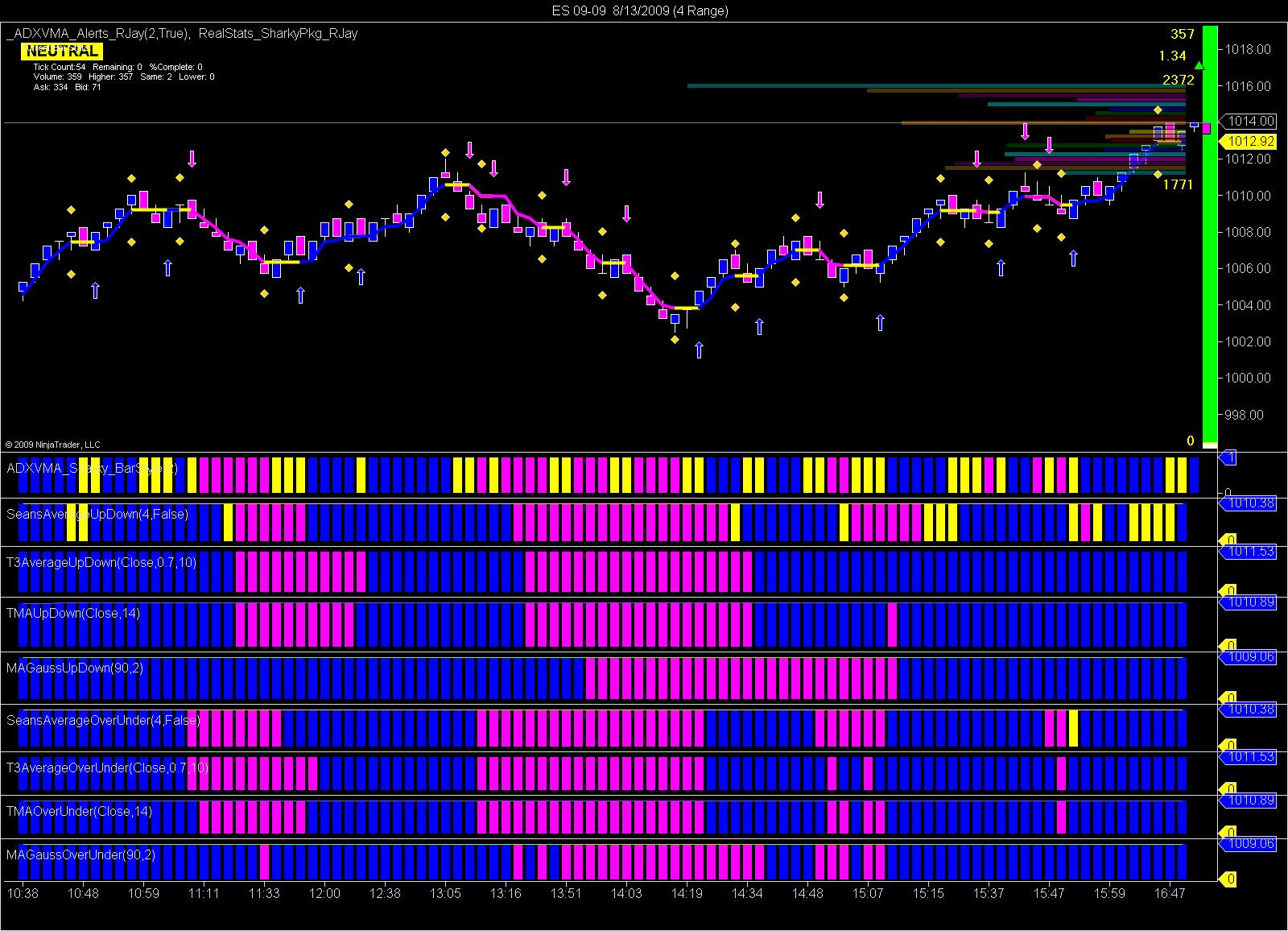Select the T3AverageOverUnder(Close,0.7,10) panel label
The height and width of the screenshot is (931, 1288).
107,768
